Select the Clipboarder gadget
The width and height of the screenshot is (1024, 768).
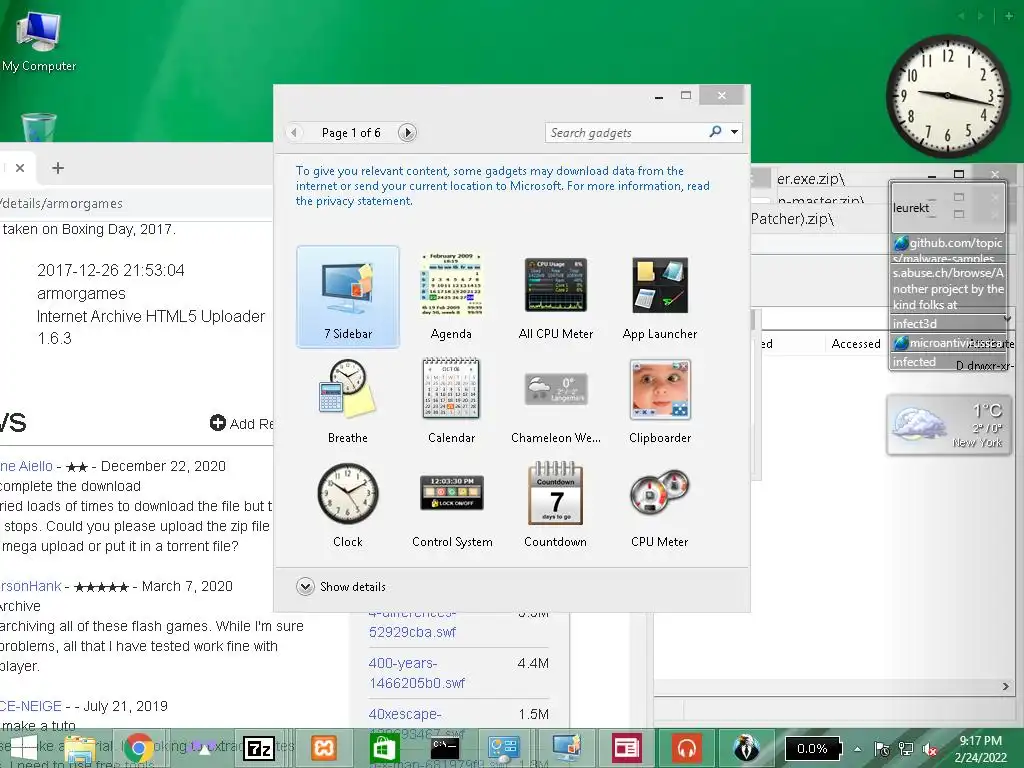tap(660, 401)
